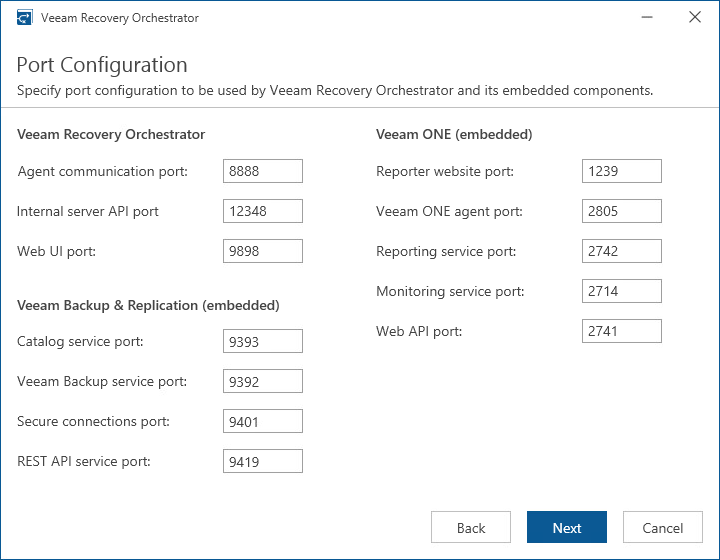
Task: Cancel the installation wizard
Action: coord(663,528)
